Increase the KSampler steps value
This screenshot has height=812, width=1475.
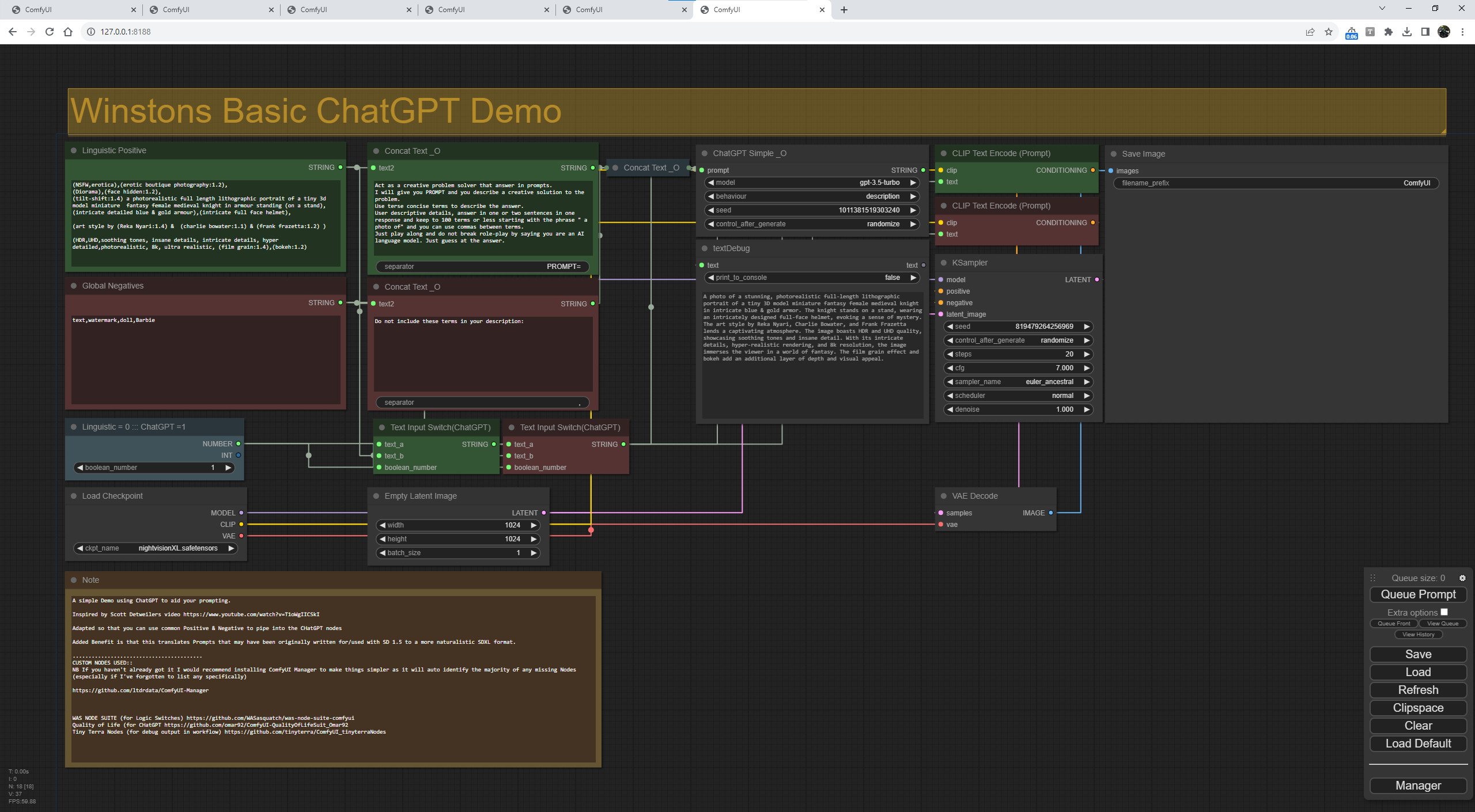pyautogui.click(x=1087, y=354)
